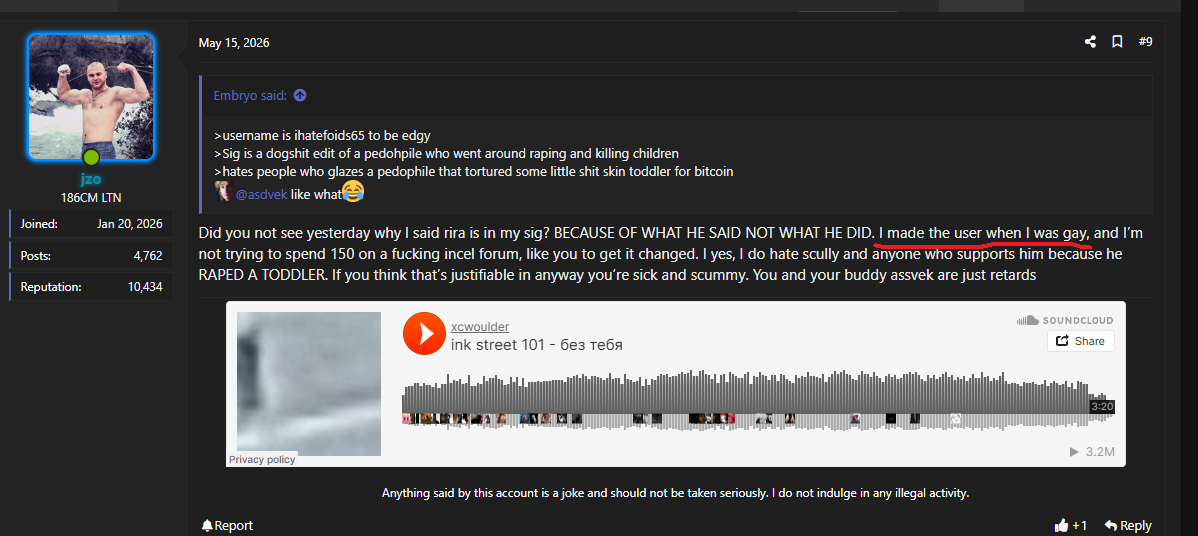Bookmark this post
The height and width of the screenshot is (536, 1198).
(x=1117, y=42)
